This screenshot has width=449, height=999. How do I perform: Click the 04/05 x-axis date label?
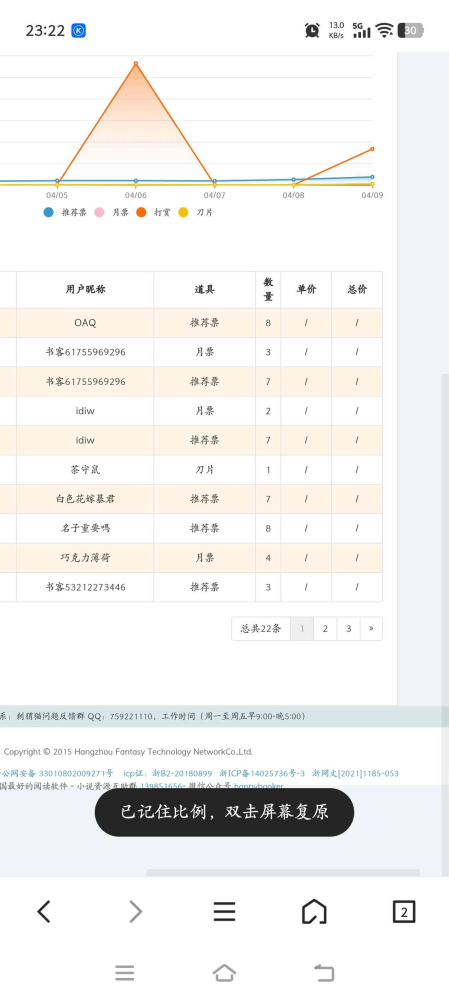click(57, 195)
